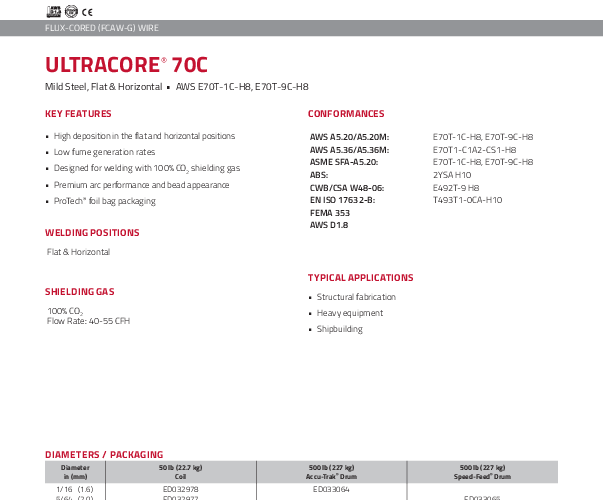The width and height of the screenshot is (603, 500).
Task: Click the 'Heavy equipment' bullet
Action: [350, 313]
